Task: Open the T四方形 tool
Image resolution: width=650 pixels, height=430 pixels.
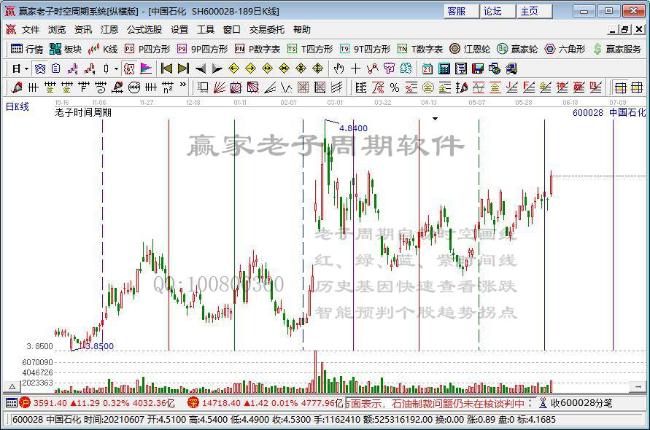Action: (310, 49)
